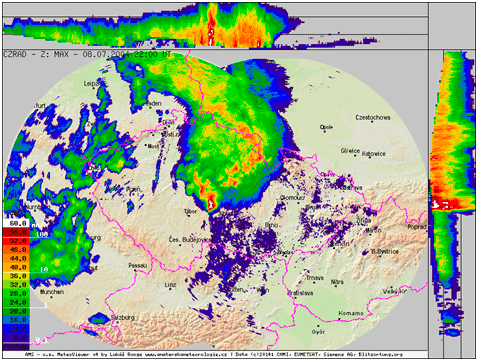Click the 32.0 yellow-green legend swatch
478x361 pixels.
tap(16, 285)
